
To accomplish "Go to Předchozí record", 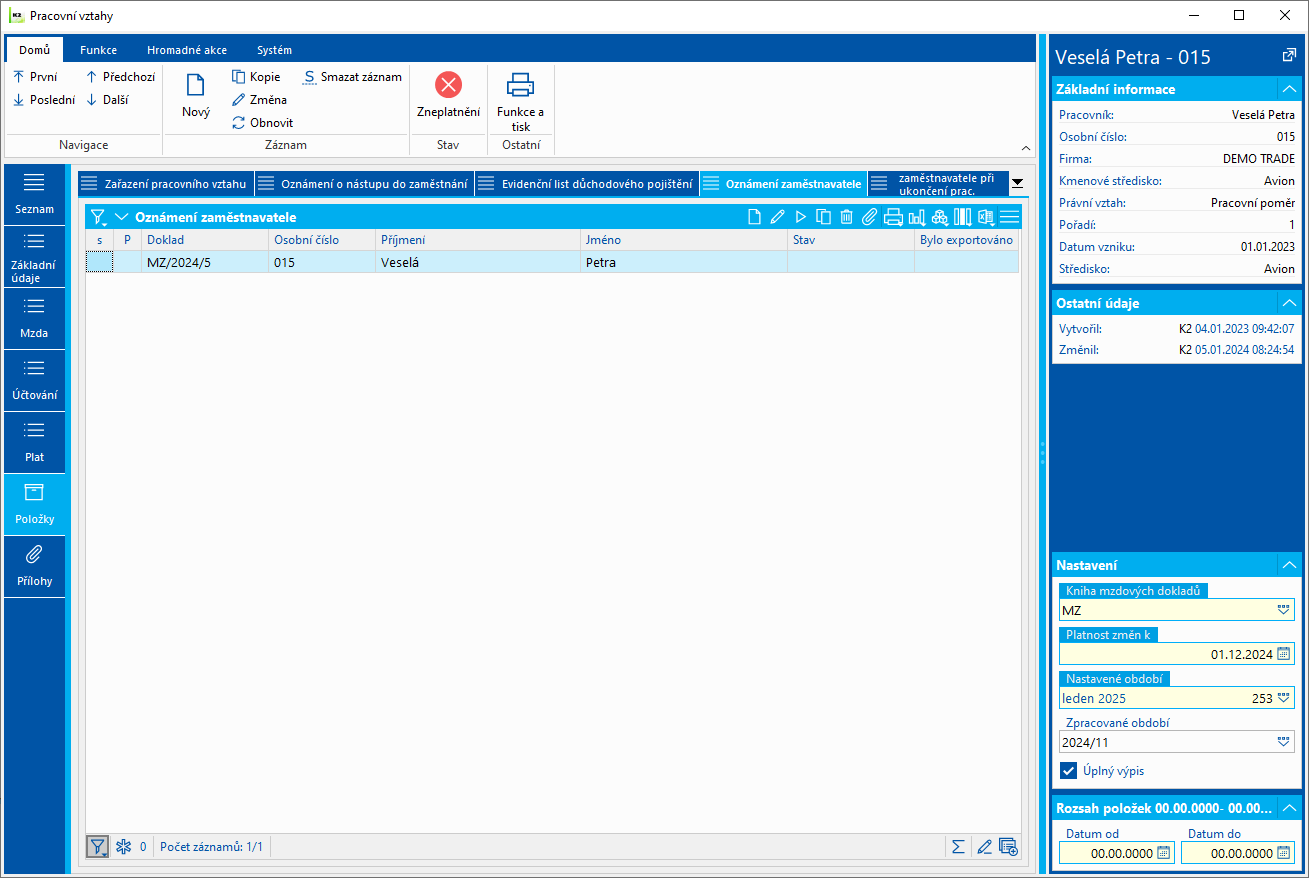I will pyautogui.click(x=120, y=77).
